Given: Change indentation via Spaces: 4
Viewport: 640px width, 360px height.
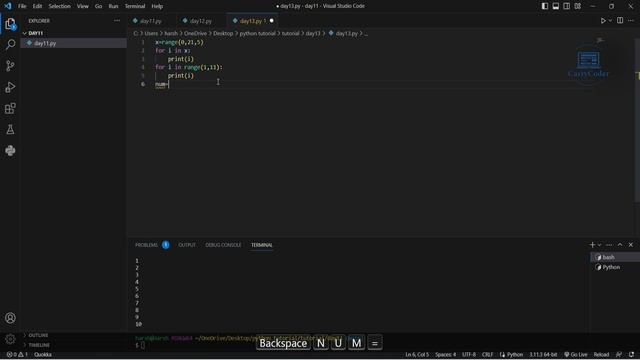Looking at the screenshot, I should 445,354.
